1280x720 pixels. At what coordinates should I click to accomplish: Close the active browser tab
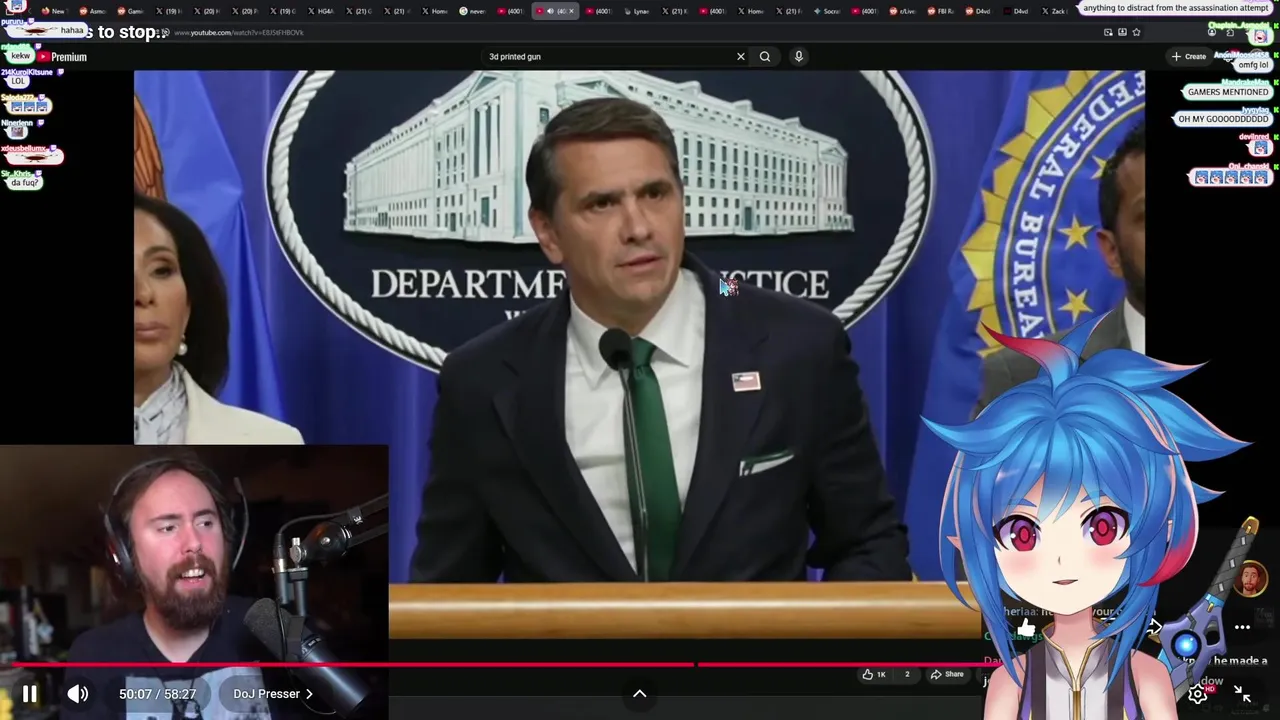[x=571, y=11]
